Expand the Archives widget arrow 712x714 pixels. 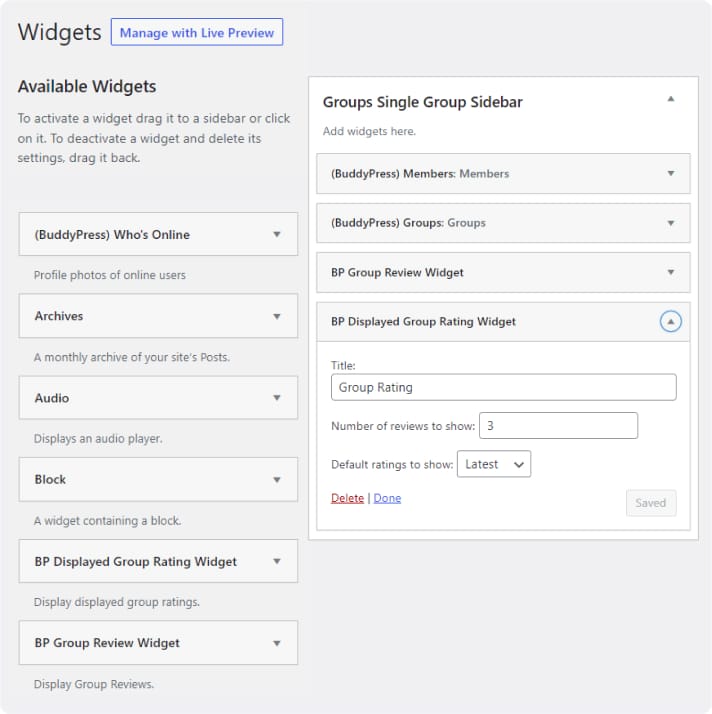coord(277,316)
